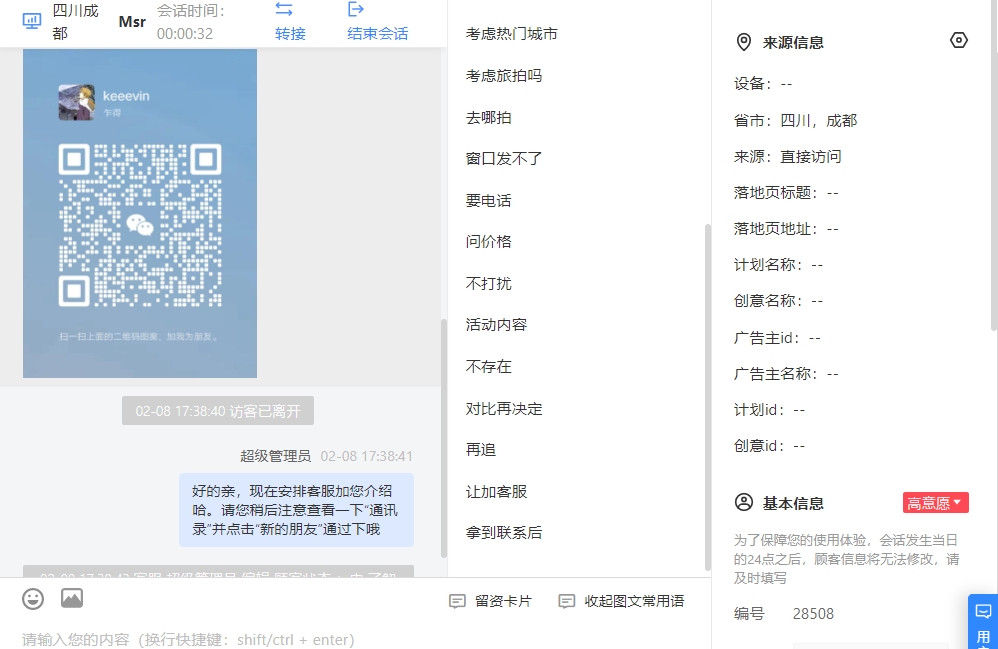
Task: Select the quick phrase 活动内容
Action: tap(496, 324)
